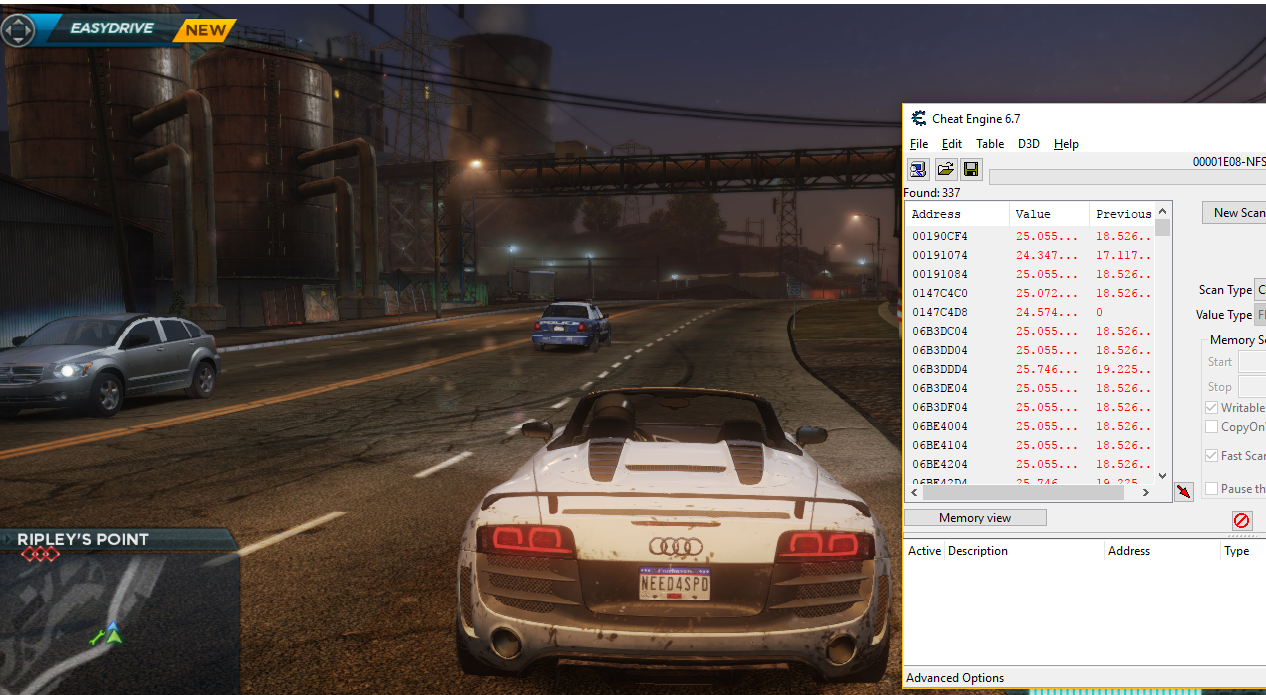The width and height of the screenshot is (1266, 695).
Task: Select the address 06B3DDD4 row
Action: pyautogui.click(x=1030, y=369)
